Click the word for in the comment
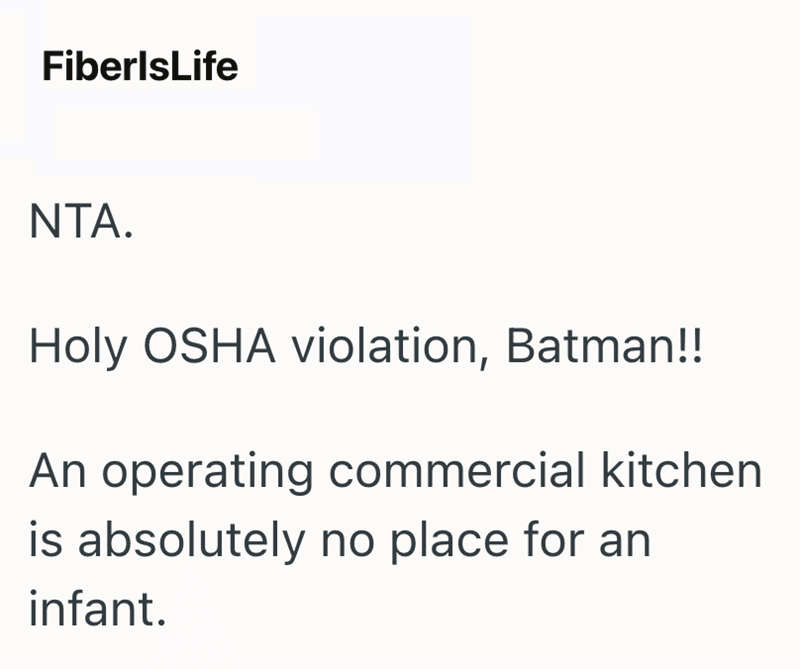 (553, 538)
